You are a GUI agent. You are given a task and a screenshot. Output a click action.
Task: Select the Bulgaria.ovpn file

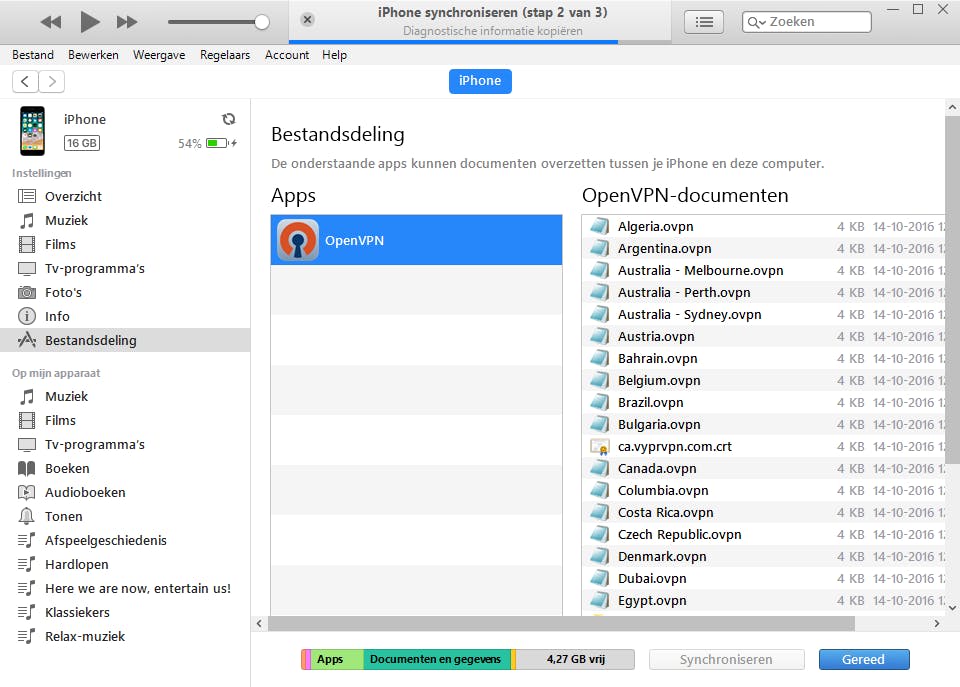click(x=764, y=425)
